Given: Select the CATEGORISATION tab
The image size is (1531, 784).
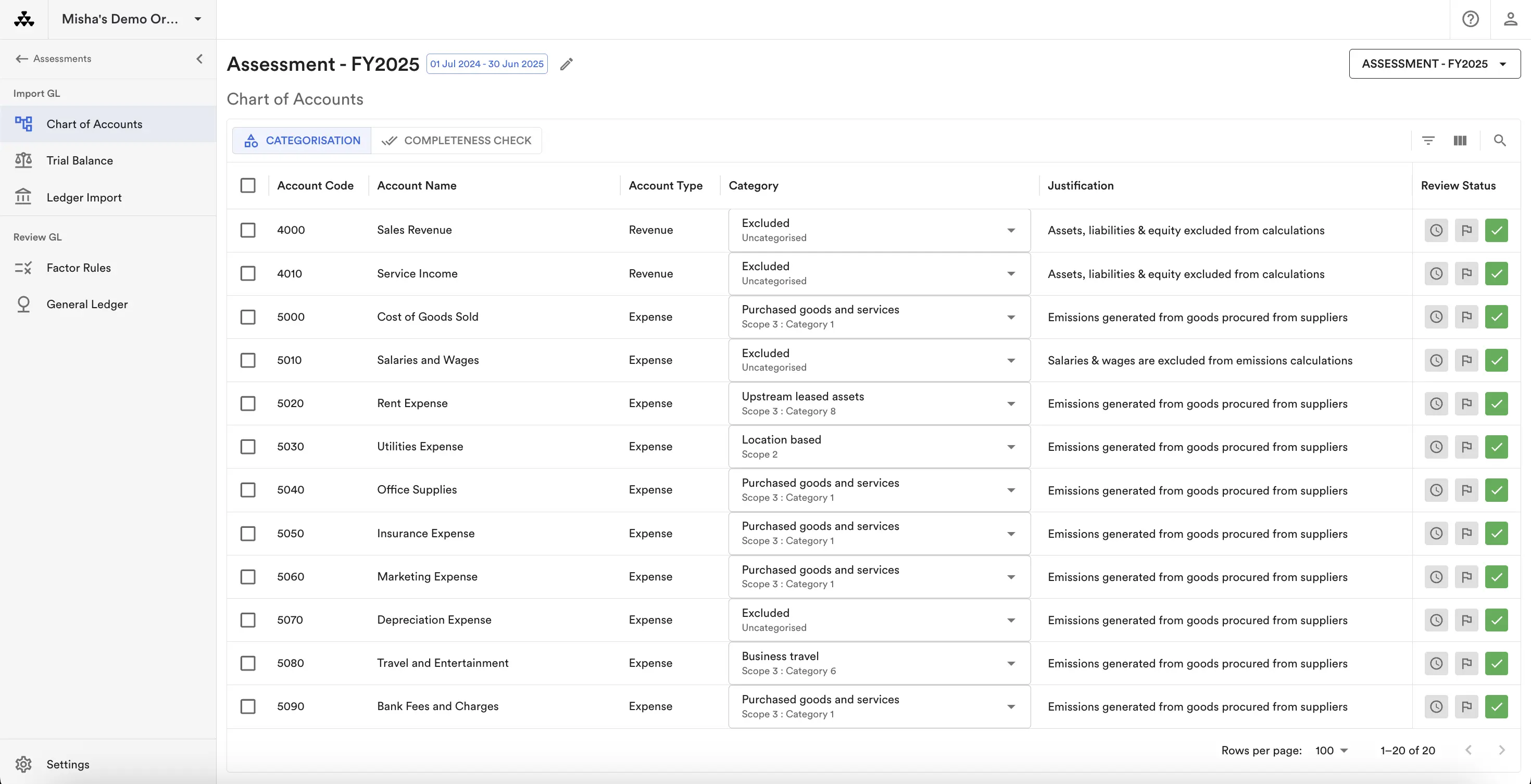Looking at the screenshot, I should point(302,140).
